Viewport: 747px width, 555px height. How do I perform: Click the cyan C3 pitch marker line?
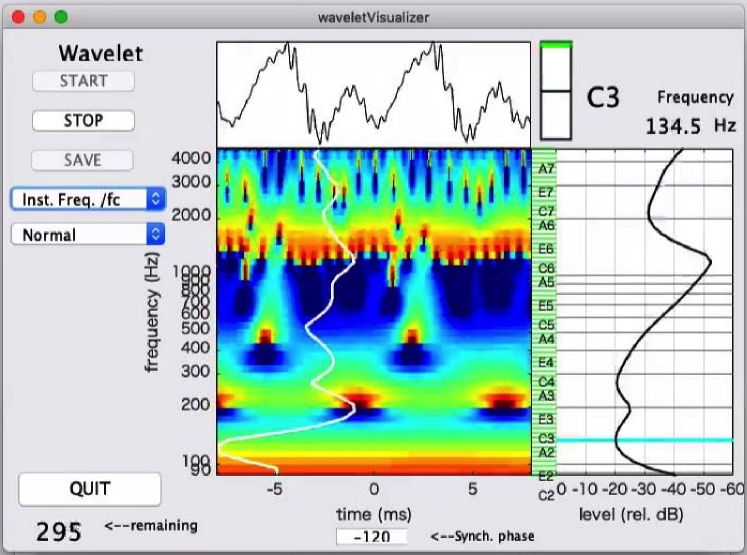pyautogui.click(x=644, y=440)
